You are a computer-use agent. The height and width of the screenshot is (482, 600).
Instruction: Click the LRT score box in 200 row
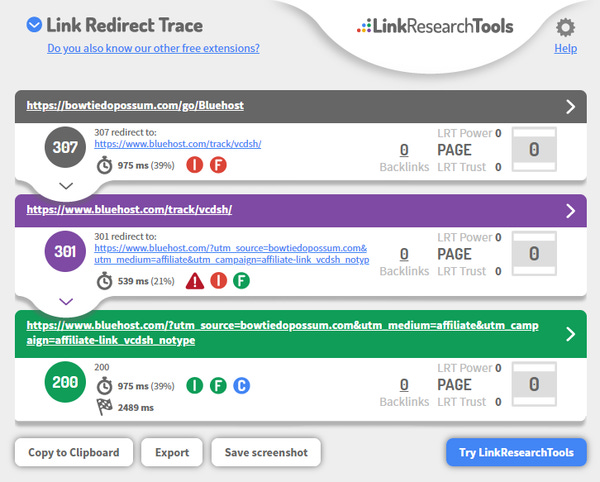click(534, 384)
